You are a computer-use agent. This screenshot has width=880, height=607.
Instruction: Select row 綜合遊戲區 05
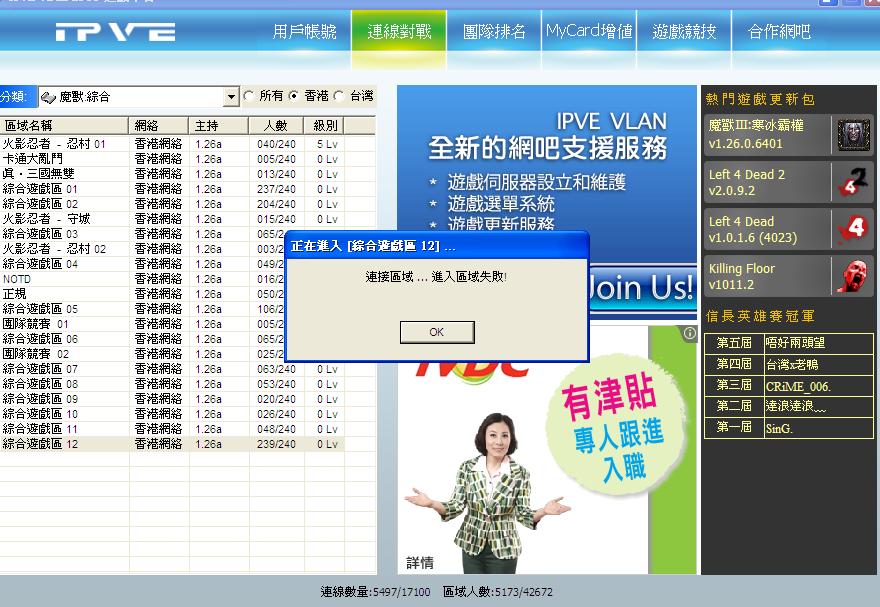[143, 309]
